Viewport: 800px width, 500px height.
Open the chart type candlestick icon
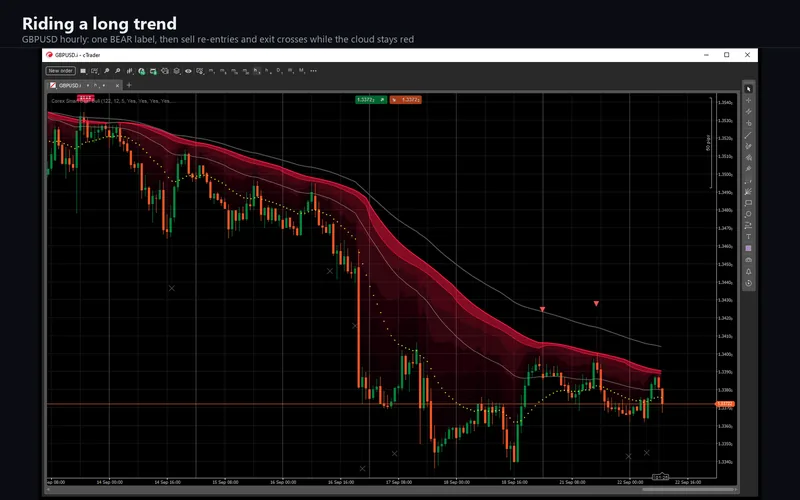[130, 71]
